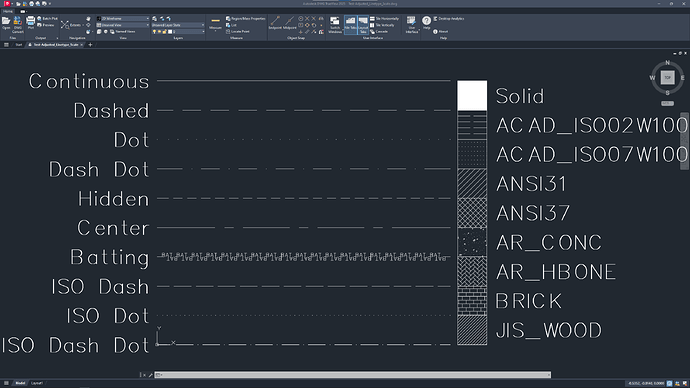Click Locate Point
This screenshot has width=690, height=388.
click(x=238, y=32)
